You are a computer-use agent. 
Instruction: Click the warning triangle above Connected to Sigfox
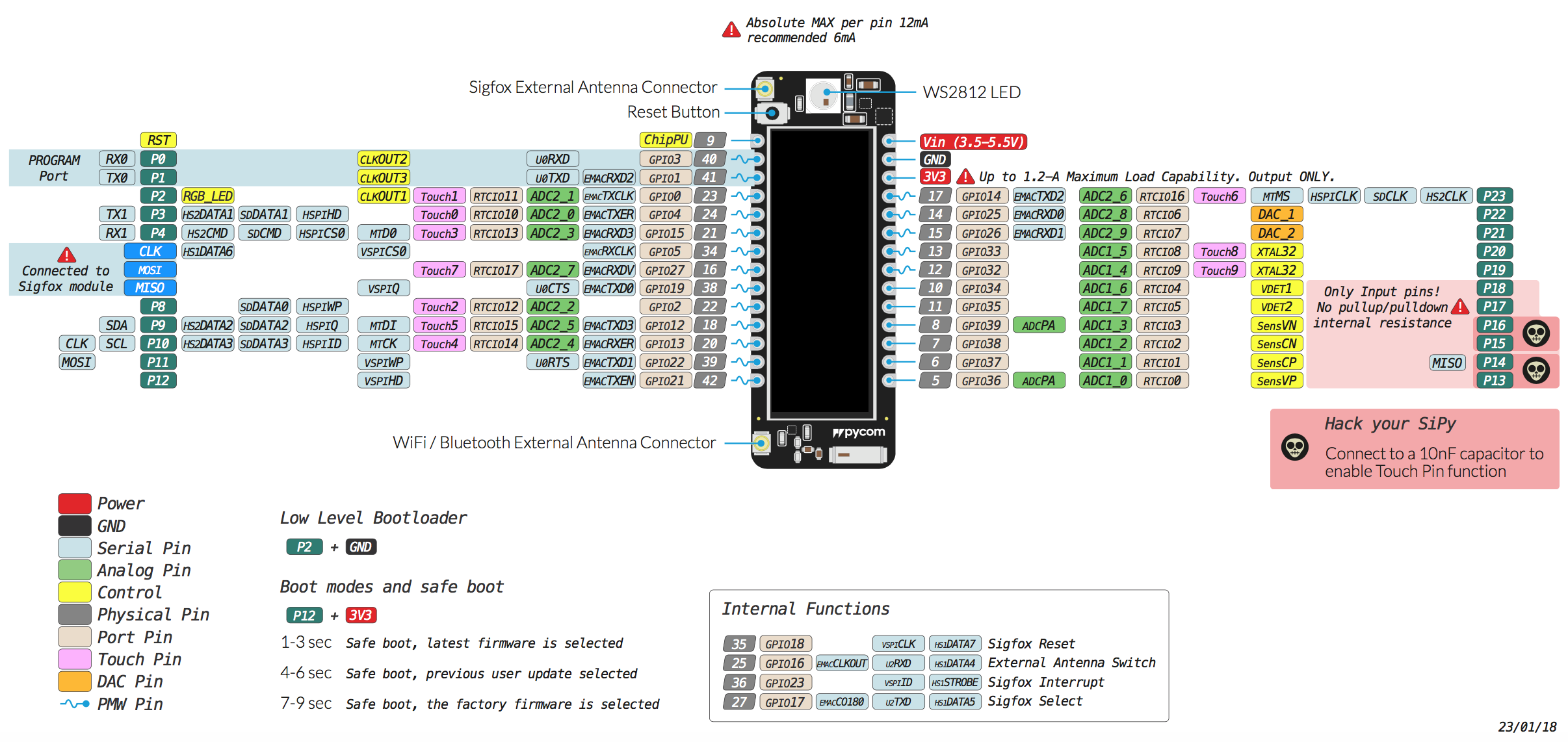pos(66,255)
